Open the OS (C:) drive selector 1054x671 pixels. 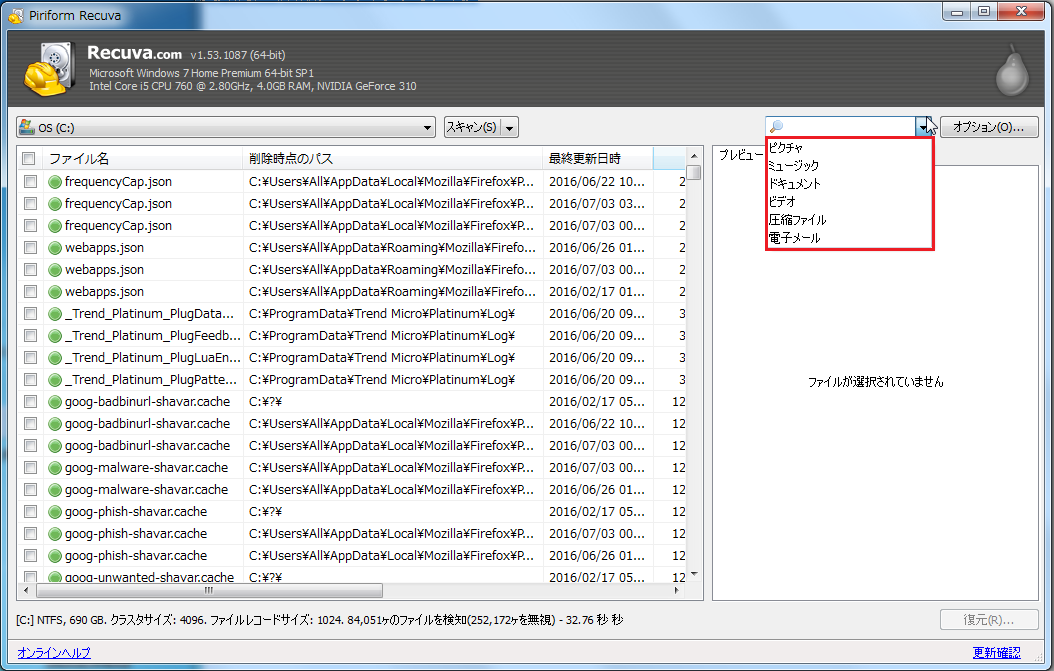pos(226,127)
